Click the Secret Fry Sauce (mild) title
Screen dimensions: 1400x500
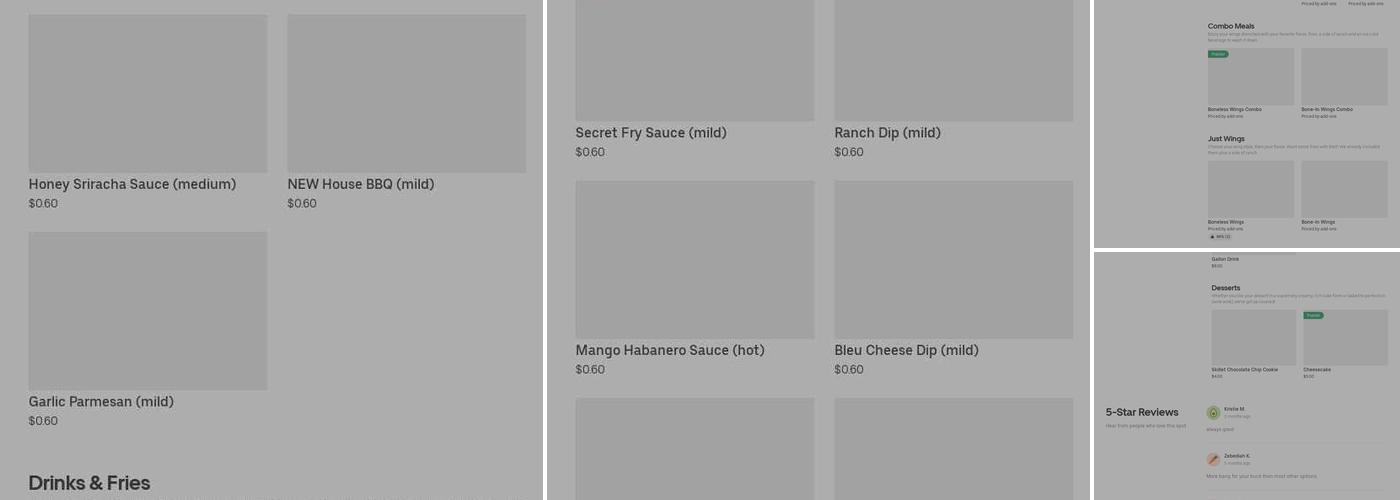(651, 133)
